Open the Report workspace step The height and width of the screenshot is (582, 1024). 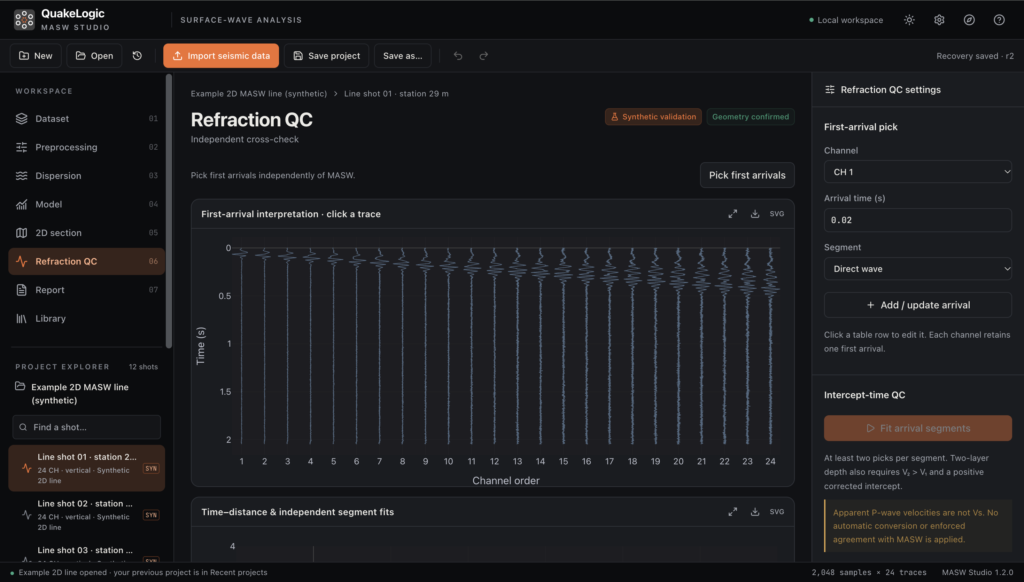87,290
